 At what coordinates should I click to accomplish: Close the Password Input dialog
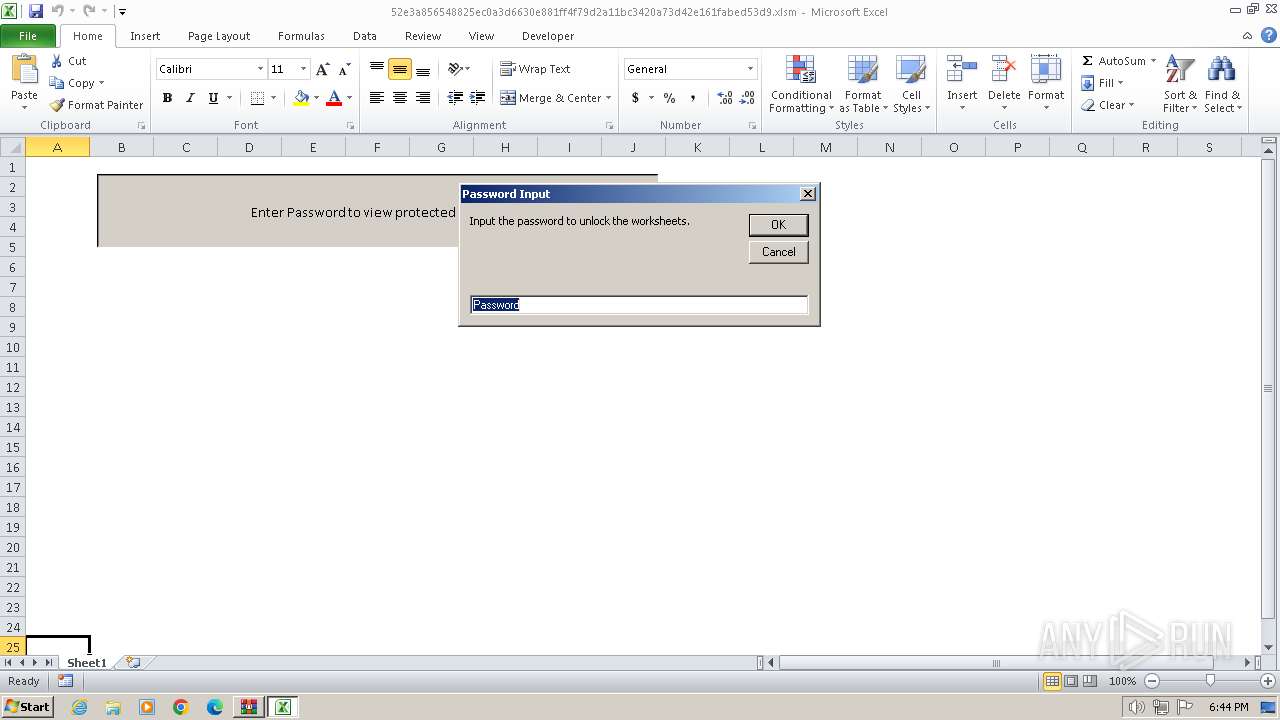pyautogui.click(x=808, y=194)
